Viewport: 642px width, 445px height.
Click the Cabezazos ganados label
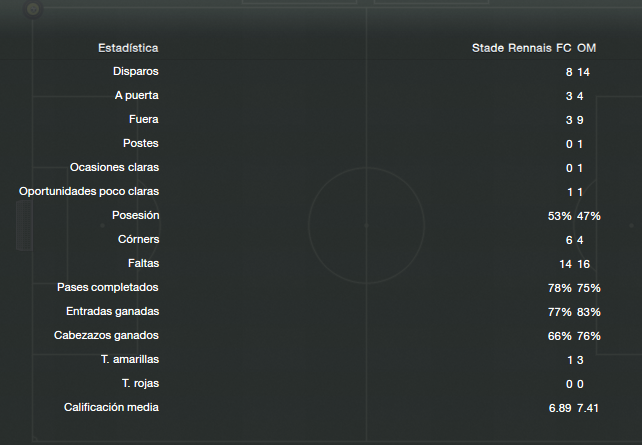[x=106, y=335]
